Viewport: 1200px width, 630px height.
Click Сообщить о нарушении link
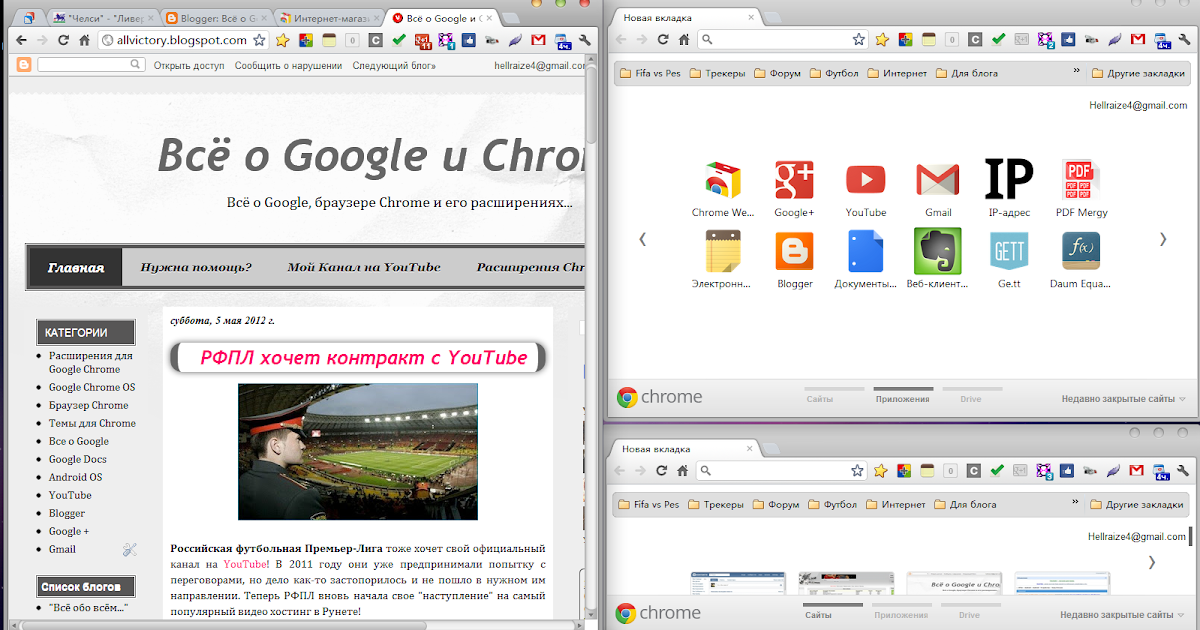[x=288, y=65]
